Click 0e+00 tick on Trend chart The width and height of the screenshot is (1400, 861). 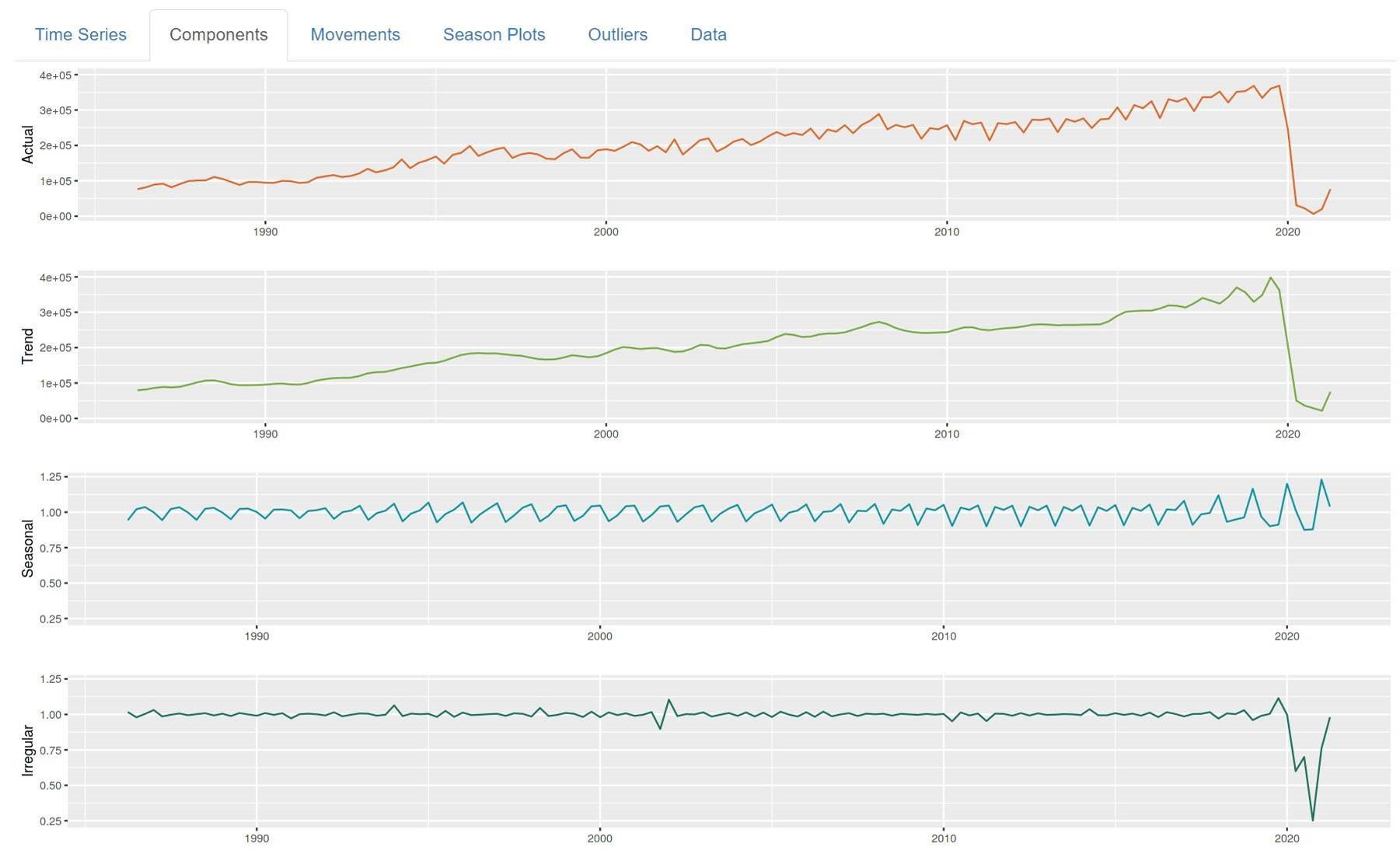(x=56, y=419)
